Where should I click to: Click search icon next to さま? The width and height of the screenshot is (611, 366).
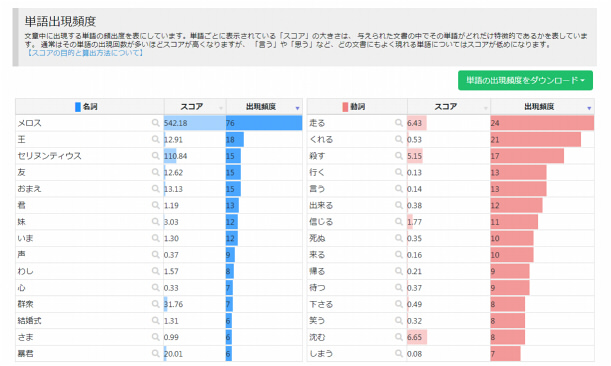(155, 337)
